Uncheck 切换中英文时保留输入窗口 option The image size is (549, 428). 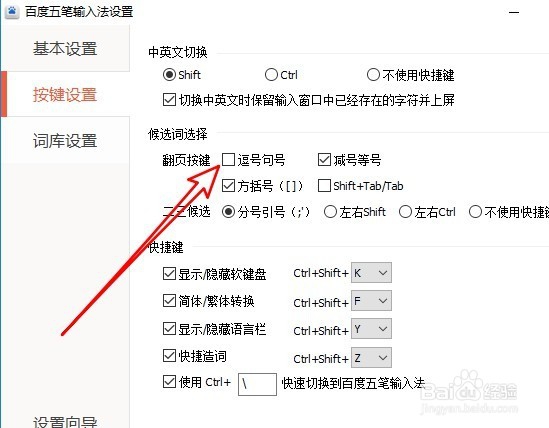169,100
